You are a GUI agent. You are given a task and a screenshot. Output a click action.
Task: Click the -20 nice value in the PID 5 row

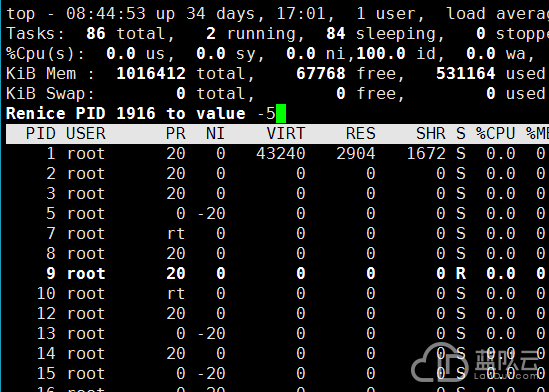(211, 213)
